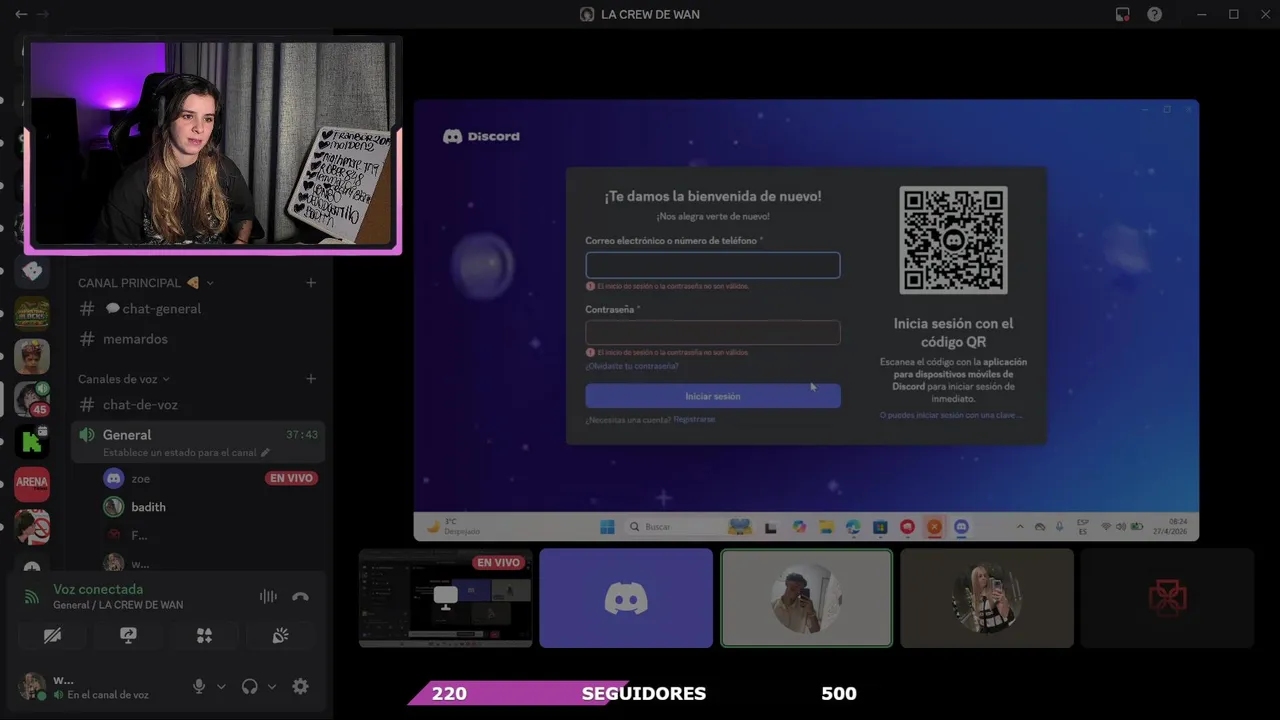Open the Edge taskbar icon in stream
Screen dimensions: 1280x720
(852, 527)
